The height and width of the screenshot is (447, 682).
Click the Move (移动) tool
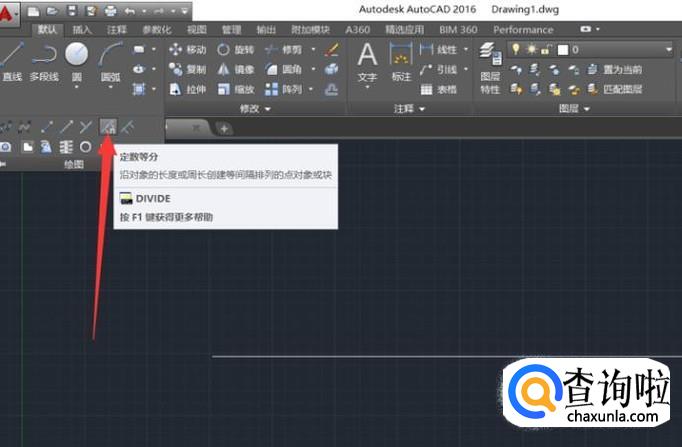point(187,50)
